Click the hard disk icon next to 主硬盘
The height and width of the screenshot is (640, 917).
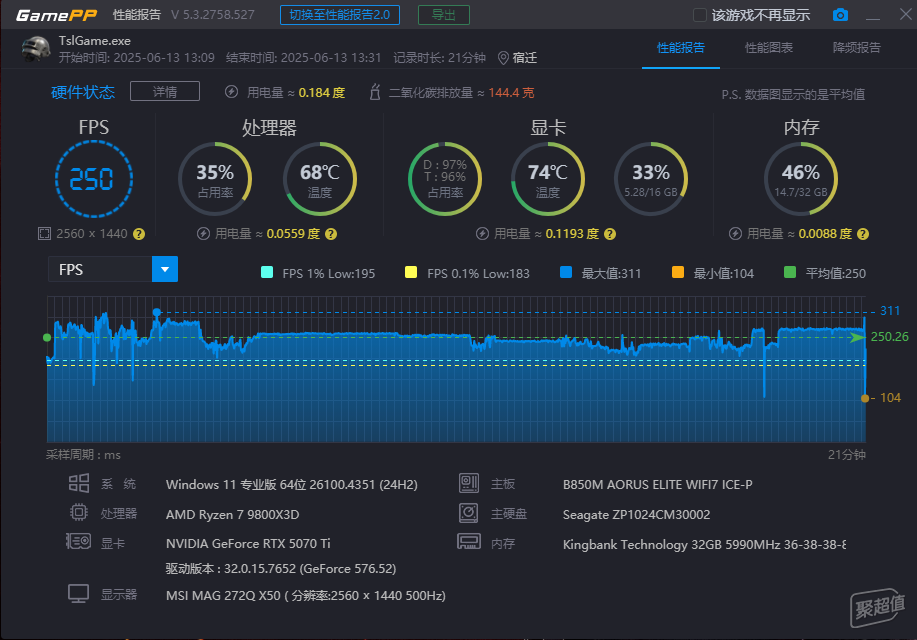click(469, 513)
